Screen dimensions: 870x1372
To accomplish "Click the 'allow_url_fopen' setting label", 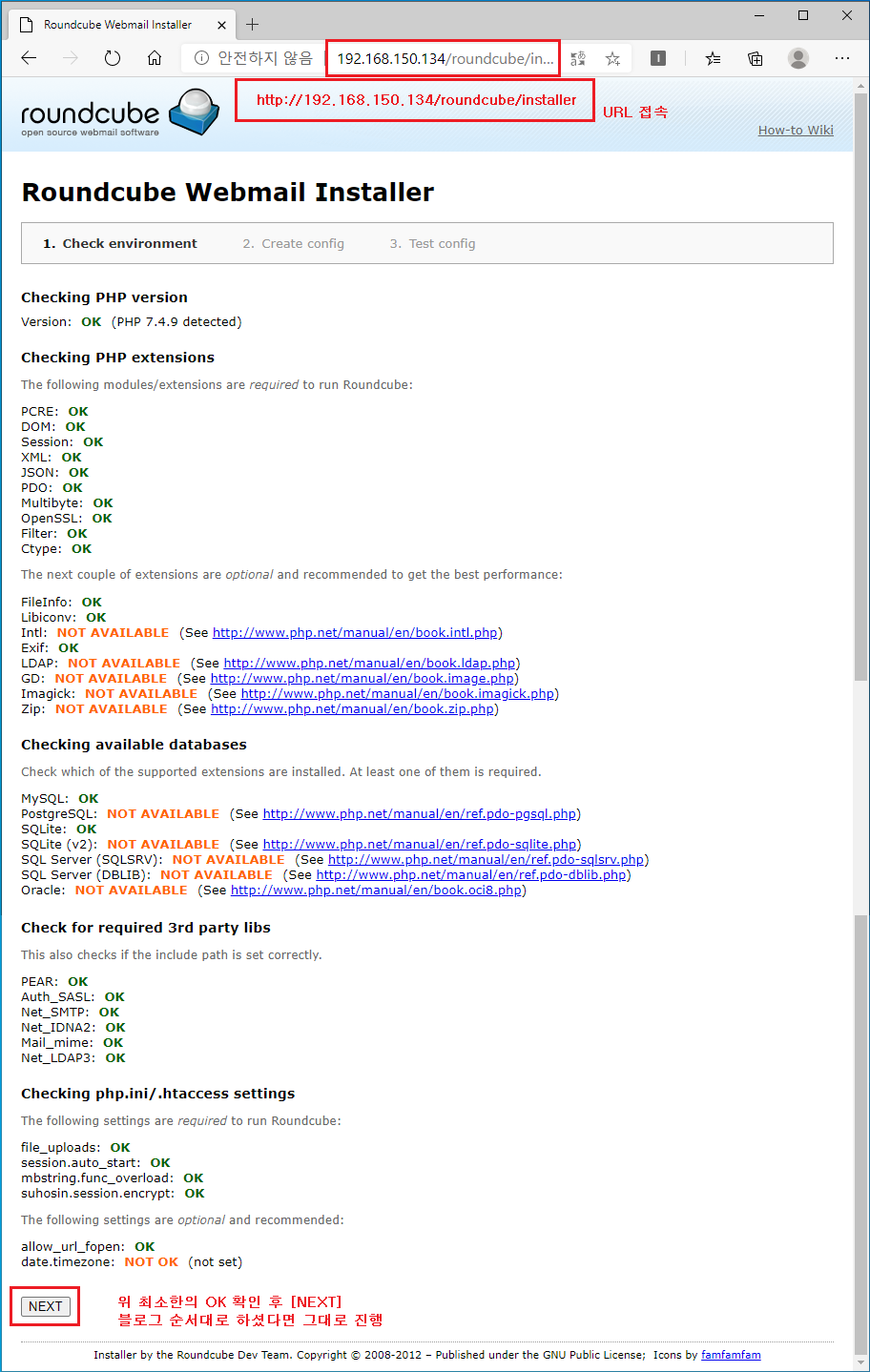I will click(72, 1246).
